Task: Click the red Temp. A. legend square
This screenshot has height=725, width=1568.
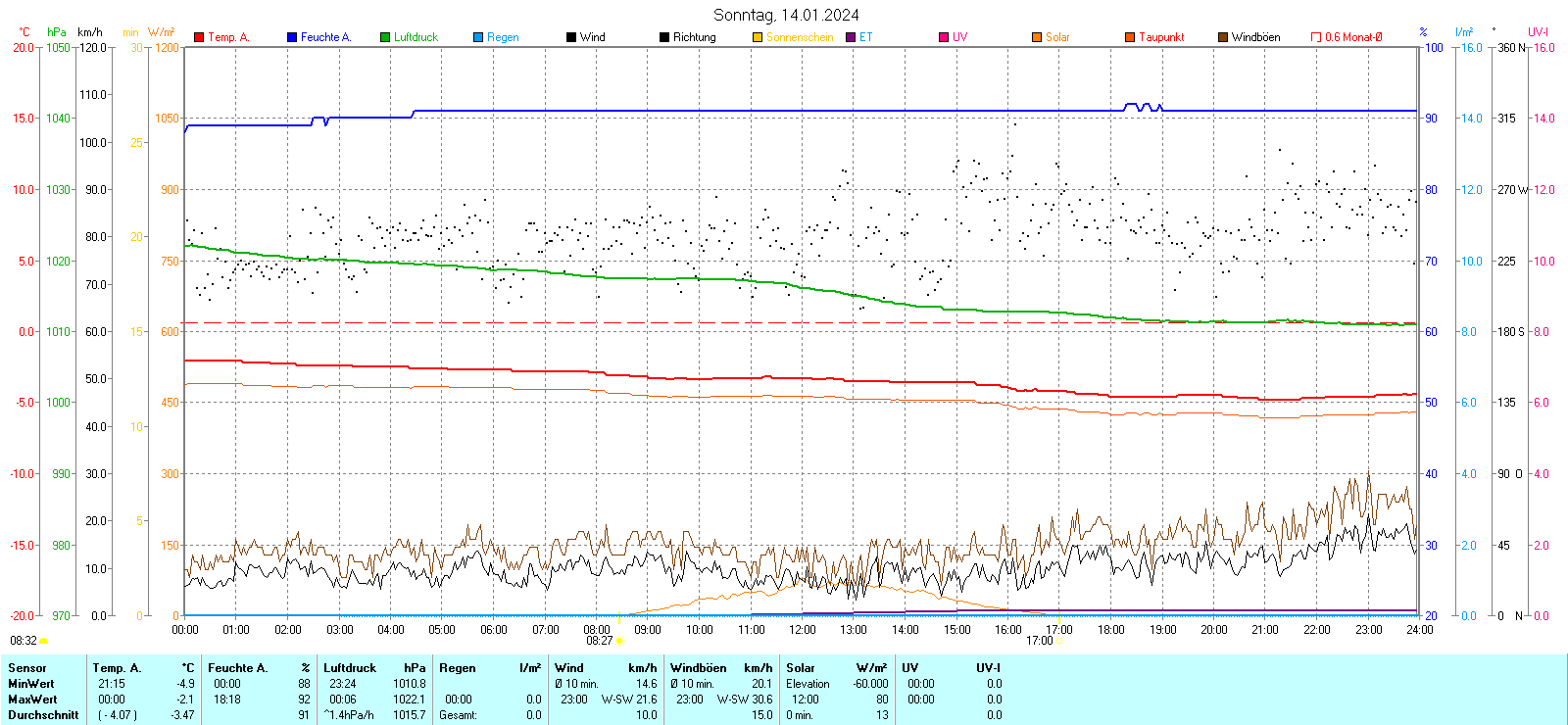Action: (x=199, y=37)
